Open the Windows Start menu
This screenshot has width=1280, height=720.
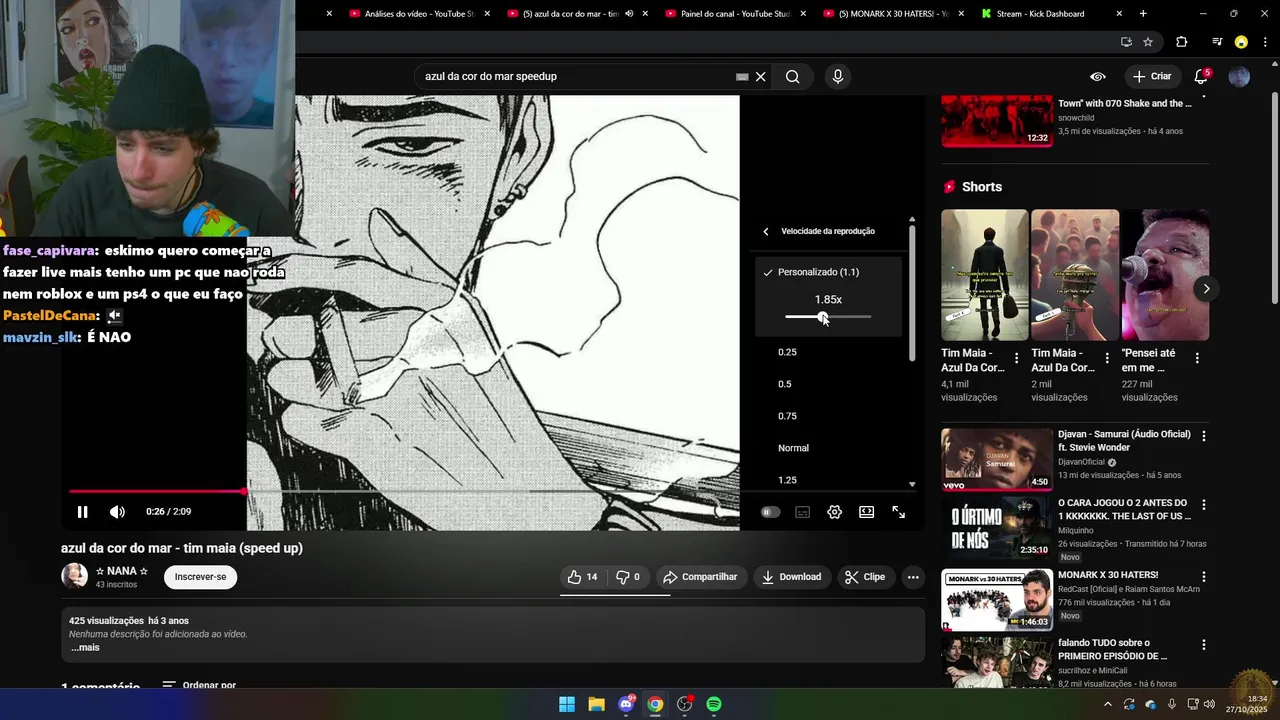tap(567, 704)
